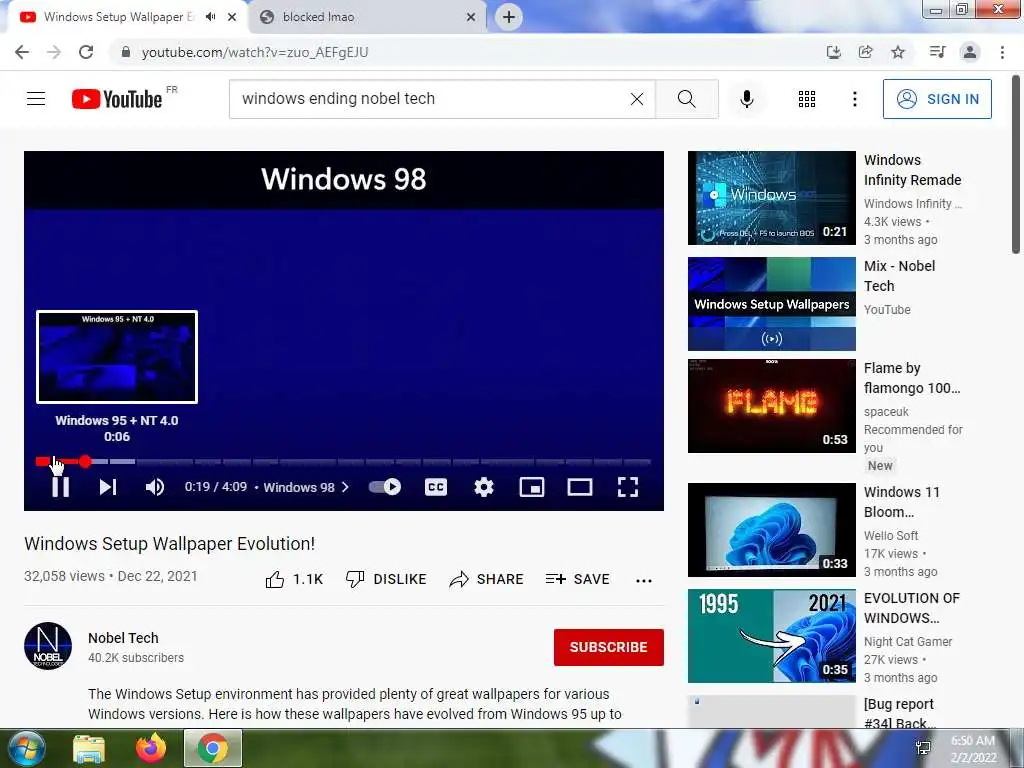Open Chrome media control icon
Image resolution: width=1024 pixels, height=768 pixels.
(937, 52)
